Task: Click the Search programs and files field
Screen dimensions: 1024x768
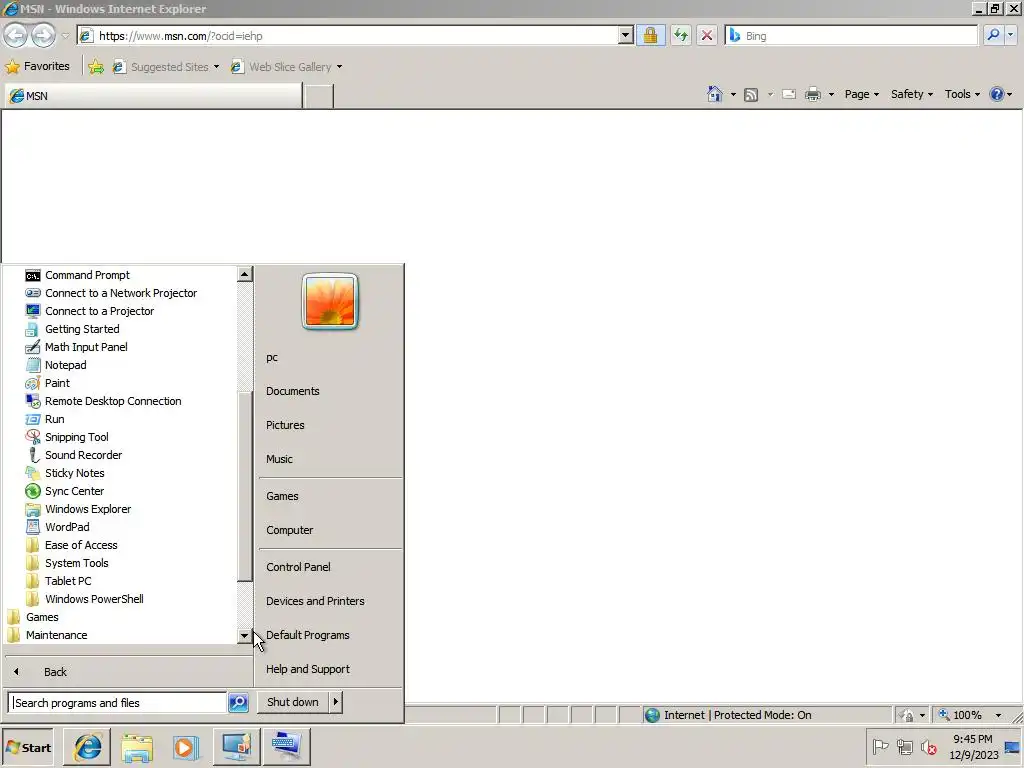Action: pyautogui.click(x=118, y=703)
